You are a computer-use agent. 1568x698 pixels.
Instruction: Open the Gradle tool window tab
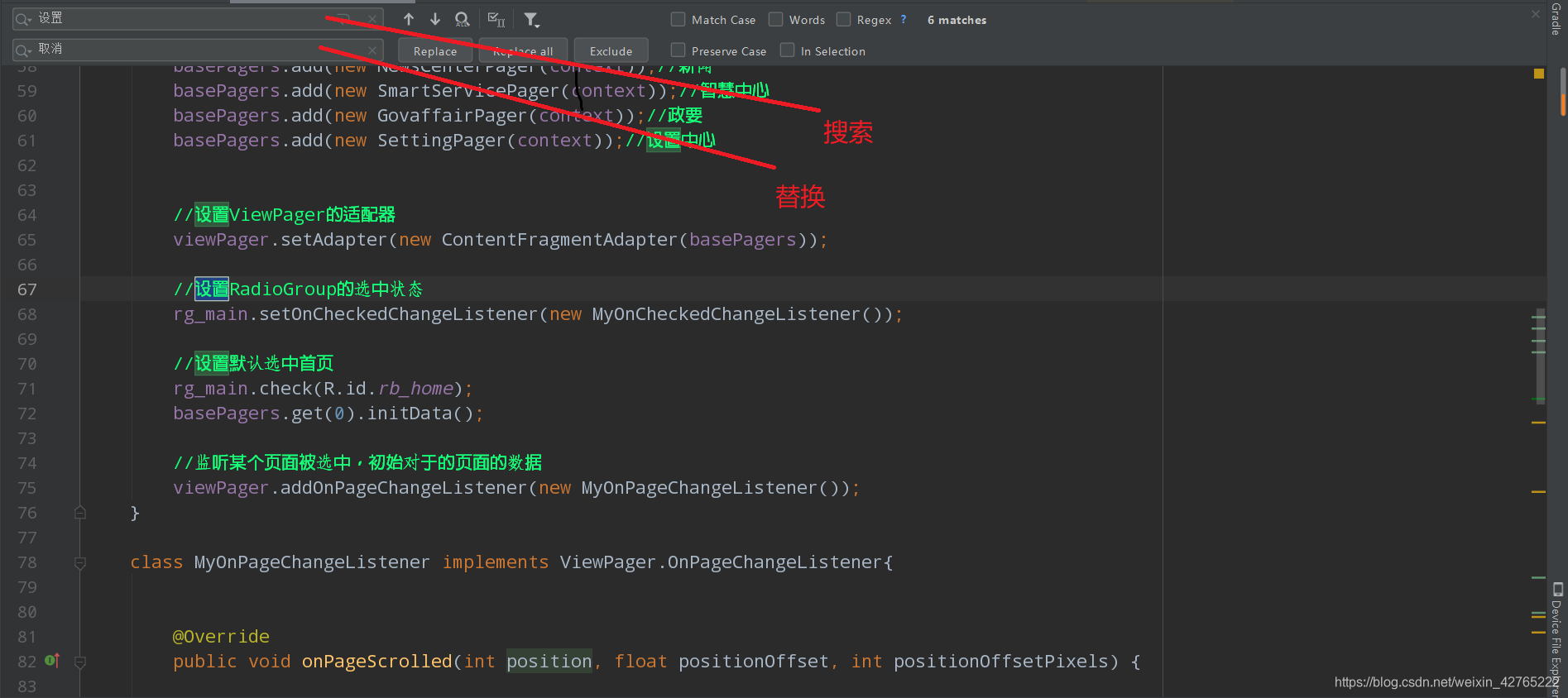pyautogui.click(x=1556, y=19)
